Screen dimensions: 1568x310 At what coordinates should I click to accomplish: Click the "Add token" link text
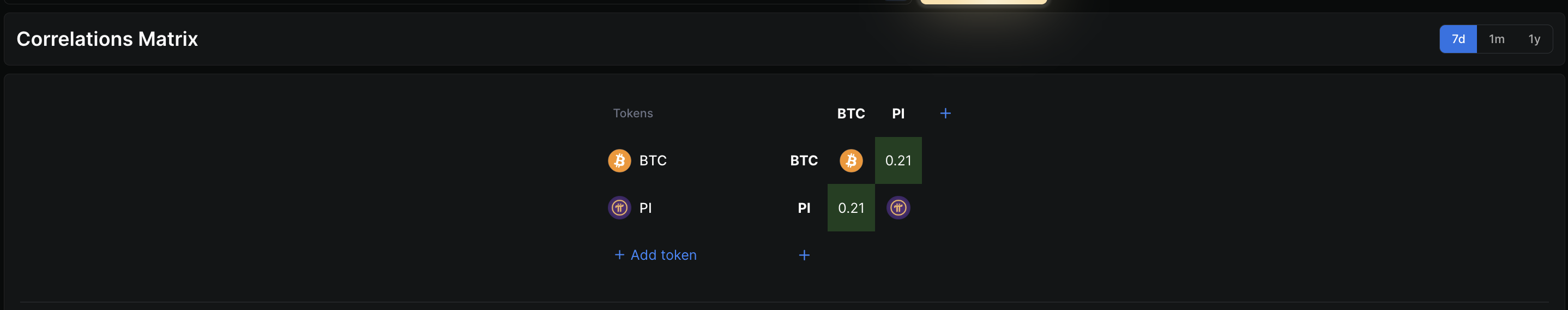click(x=664, y=255)
